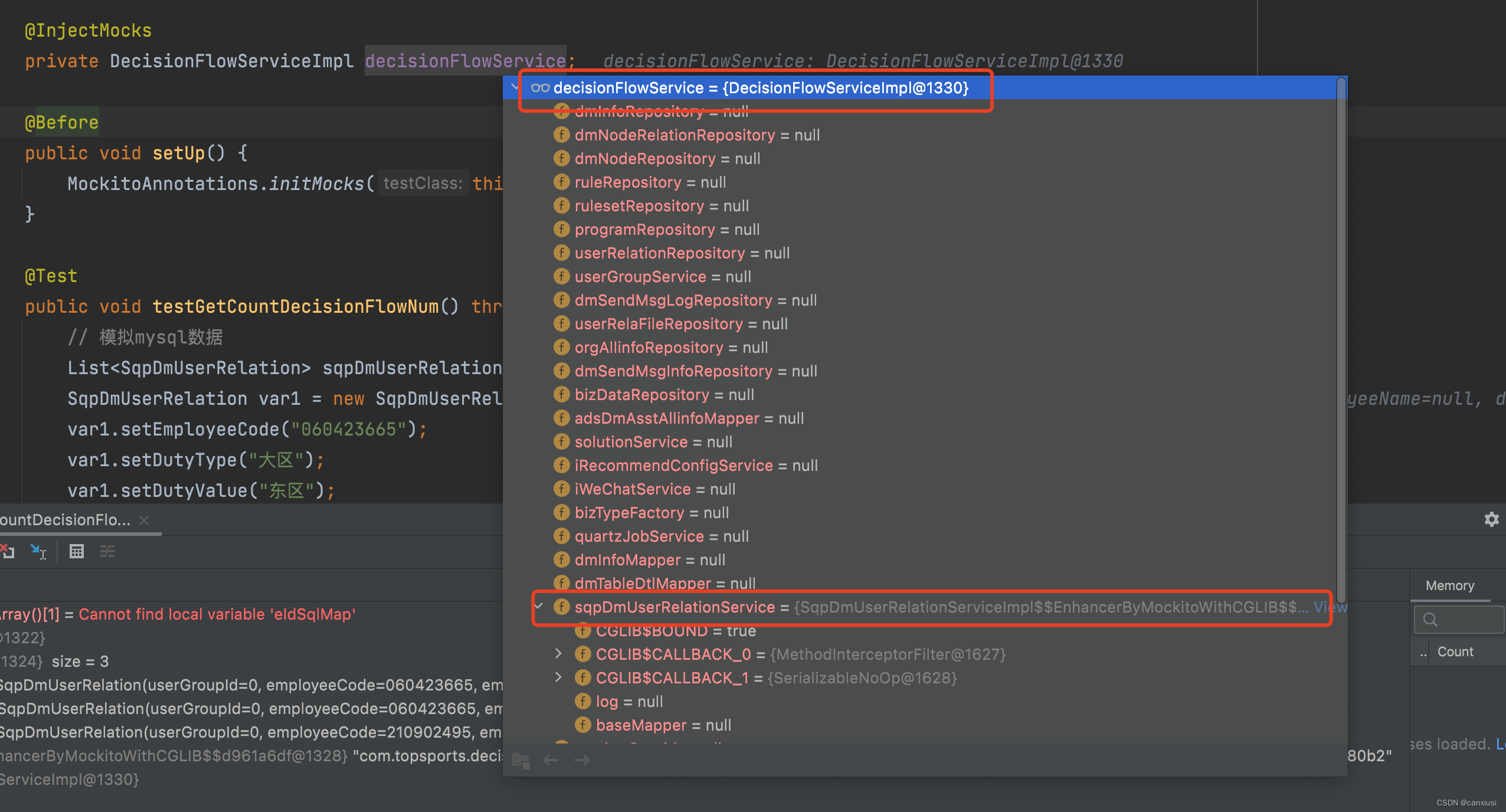Expand the CGLIB$CALLBACK_1 node
Screen dimensions: 1506x812
[558, 677]
